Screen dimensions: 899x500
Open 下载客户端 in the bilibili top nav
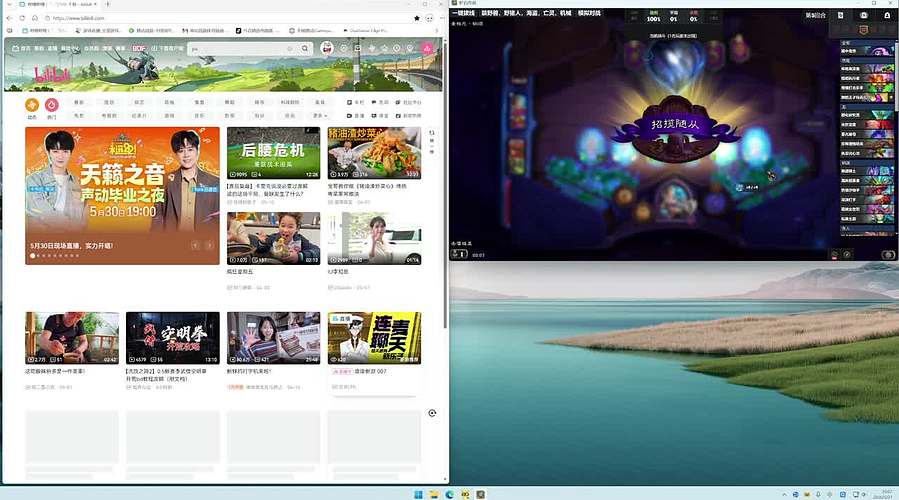click(167, 49)
